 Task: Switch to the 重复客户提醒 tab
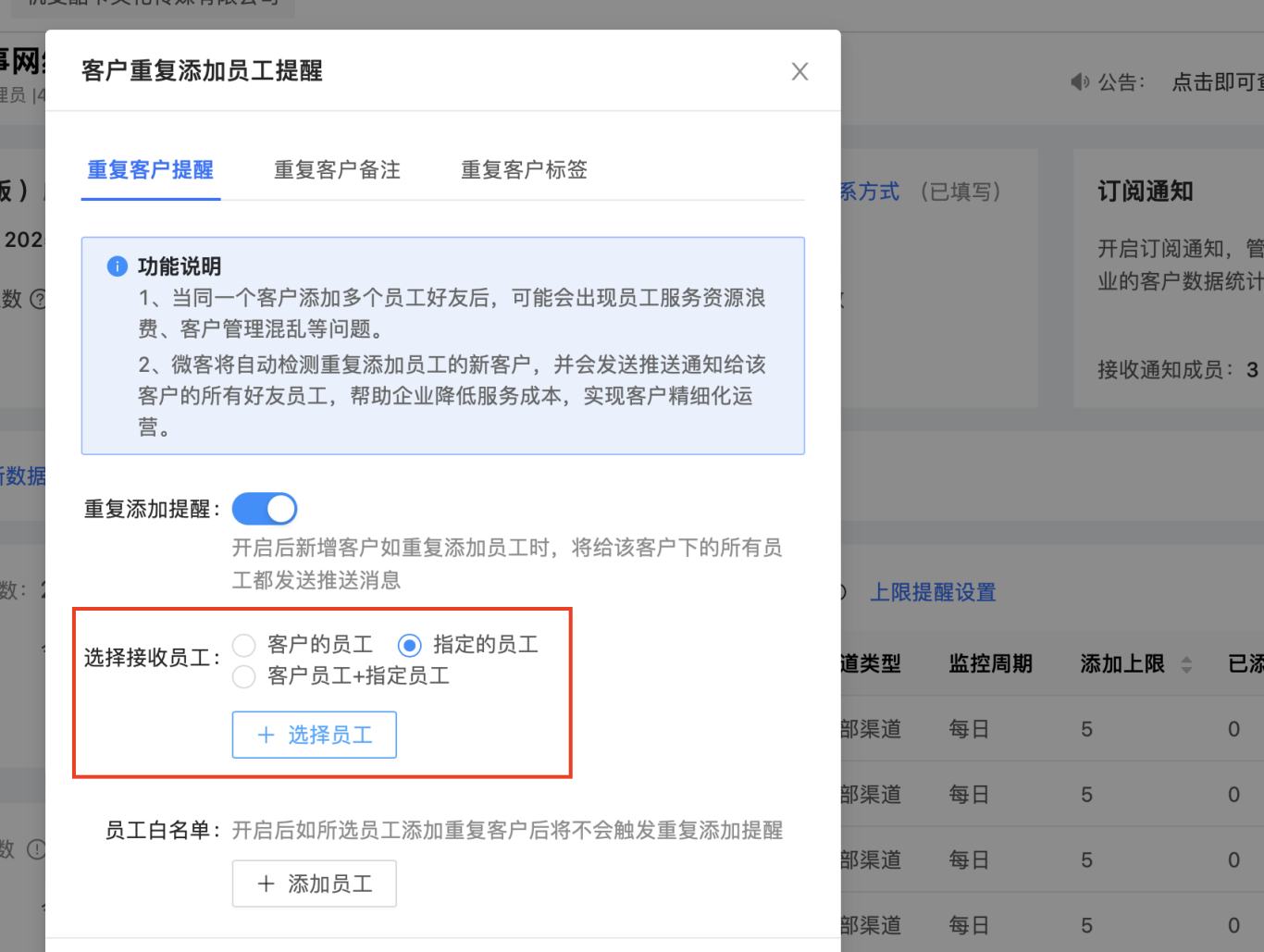[151, 170]
